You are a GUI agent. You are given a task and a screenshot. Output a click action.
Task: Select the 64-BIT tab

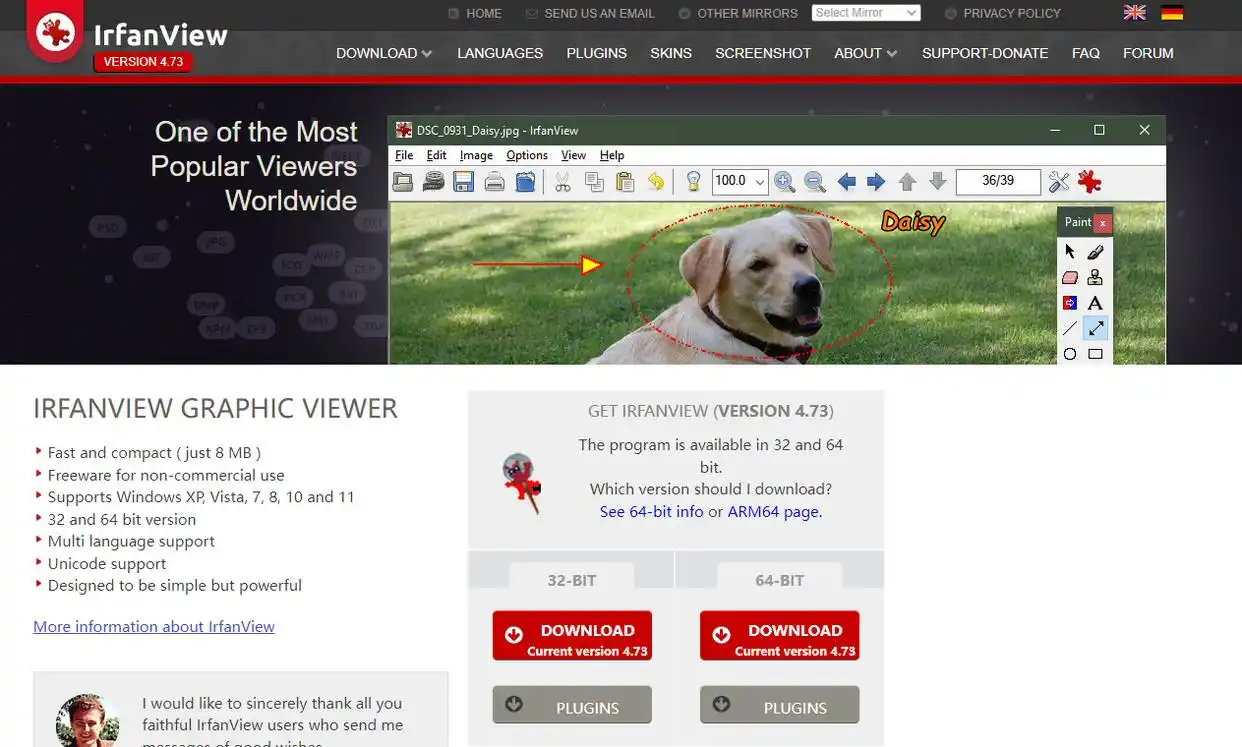(779, 579)
